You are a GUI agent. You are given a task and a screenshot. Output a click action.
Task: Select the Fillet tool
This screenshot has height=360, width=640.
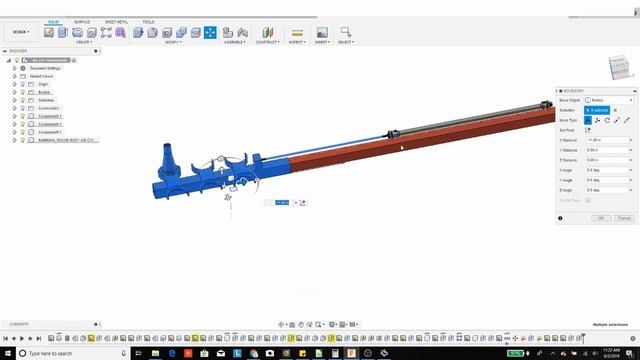(153, 32)
